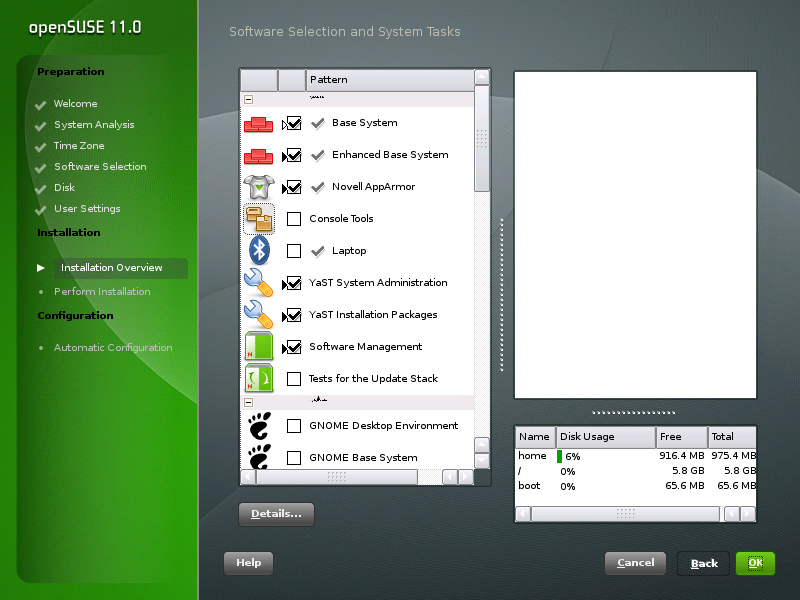This screenshot has height=600, width=800.
Task: Click the Time Zone step in sidebar
Action: coord(79,146)
